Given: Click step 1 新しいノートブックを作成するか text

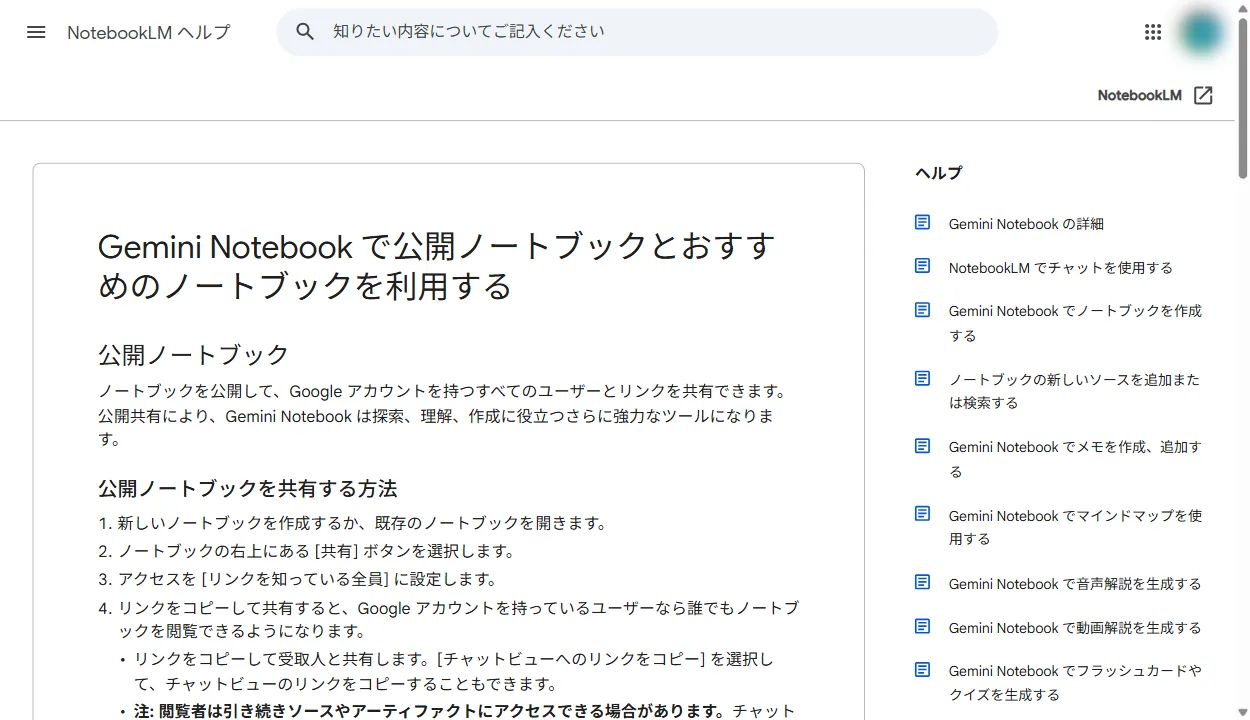Looking at the screenshot, I should pos(362,523).
